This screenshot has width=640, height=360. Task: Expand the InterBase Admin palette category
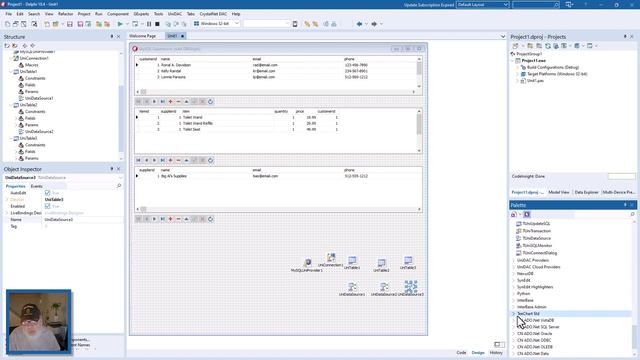(x=513, y=307)
